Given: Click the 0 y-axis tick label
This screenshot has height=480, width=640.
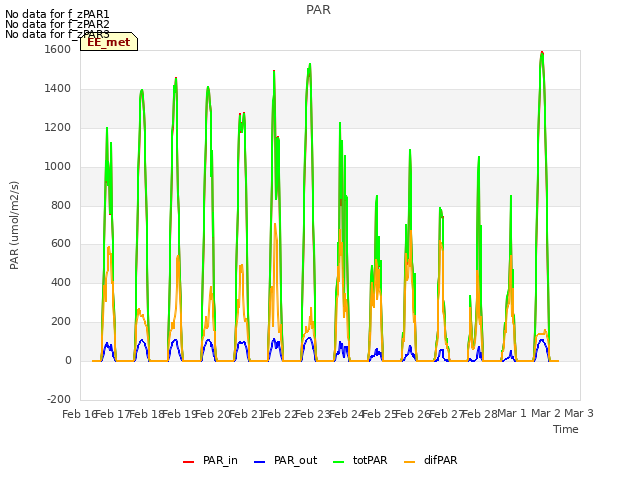Looking at the screenshot, I should 68,360.
